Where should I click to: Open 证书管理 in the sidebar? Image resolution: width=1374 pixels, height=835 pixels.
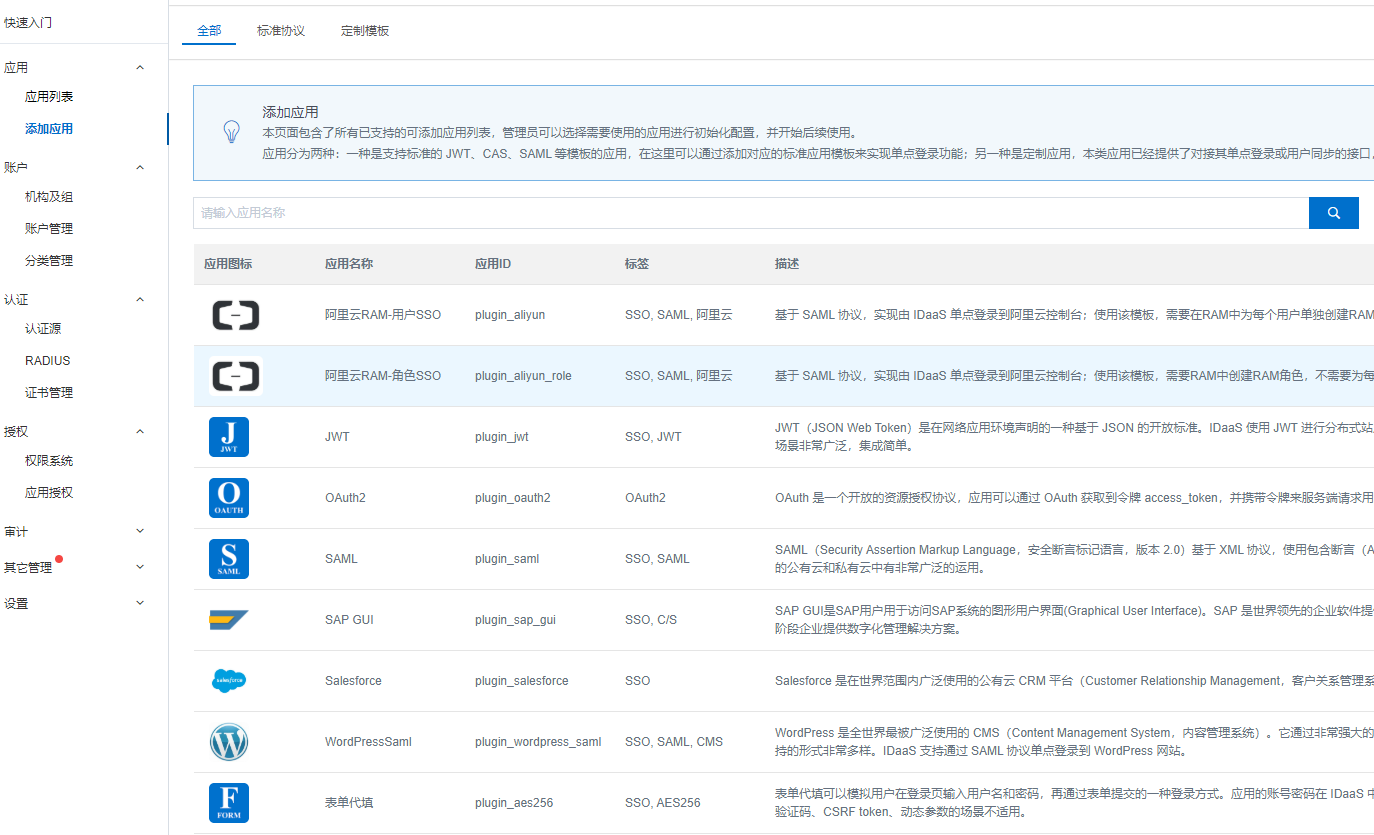[49, 393]
